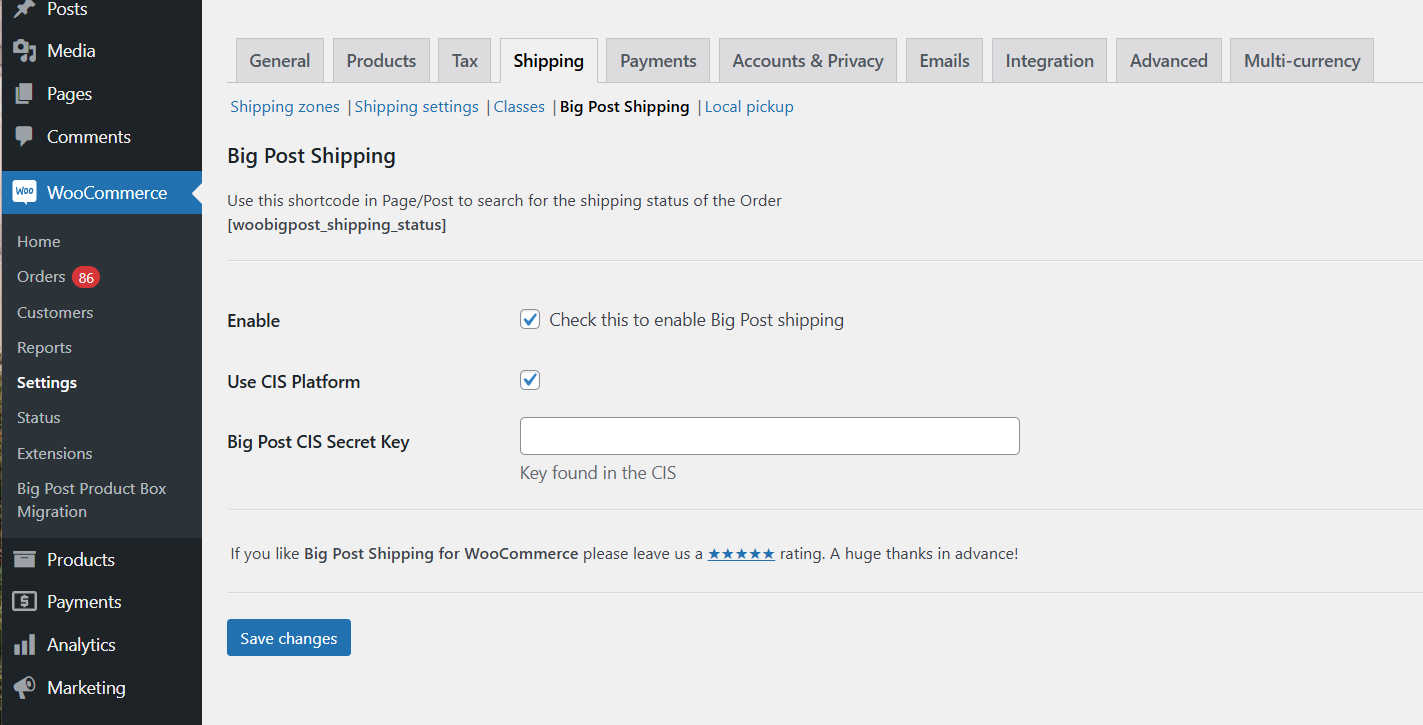Toggle the Use CIS Platform checkbox
The width and height of the screenshot is (1423, 725).
pos(530,380)
